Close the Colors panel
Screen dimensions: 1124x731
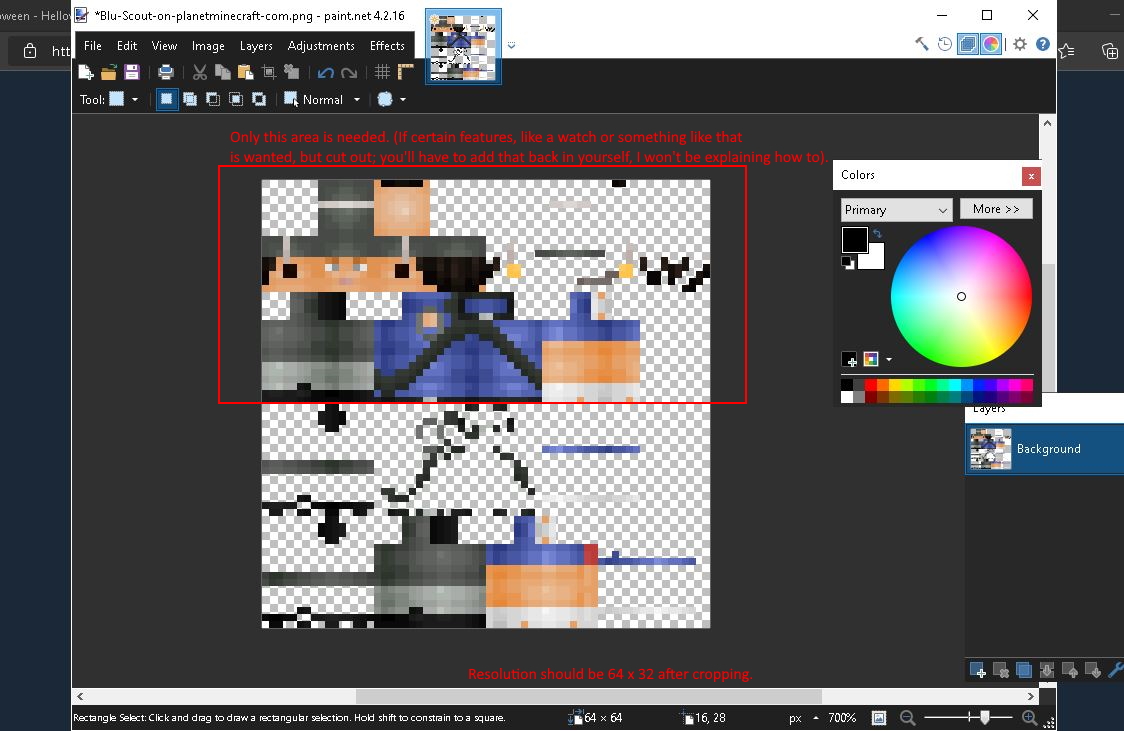[1031, 176]
